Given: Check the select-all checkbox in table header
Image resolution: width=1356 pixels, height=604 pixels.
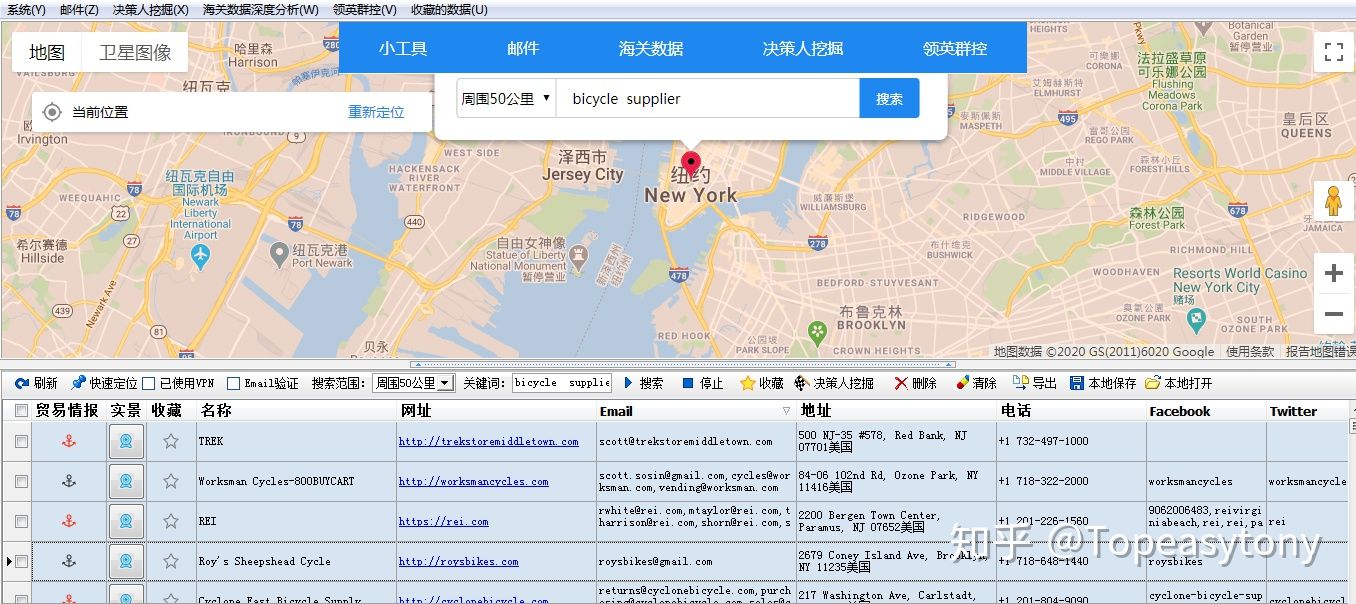Looking at the screenshot, I should [20, 410].
